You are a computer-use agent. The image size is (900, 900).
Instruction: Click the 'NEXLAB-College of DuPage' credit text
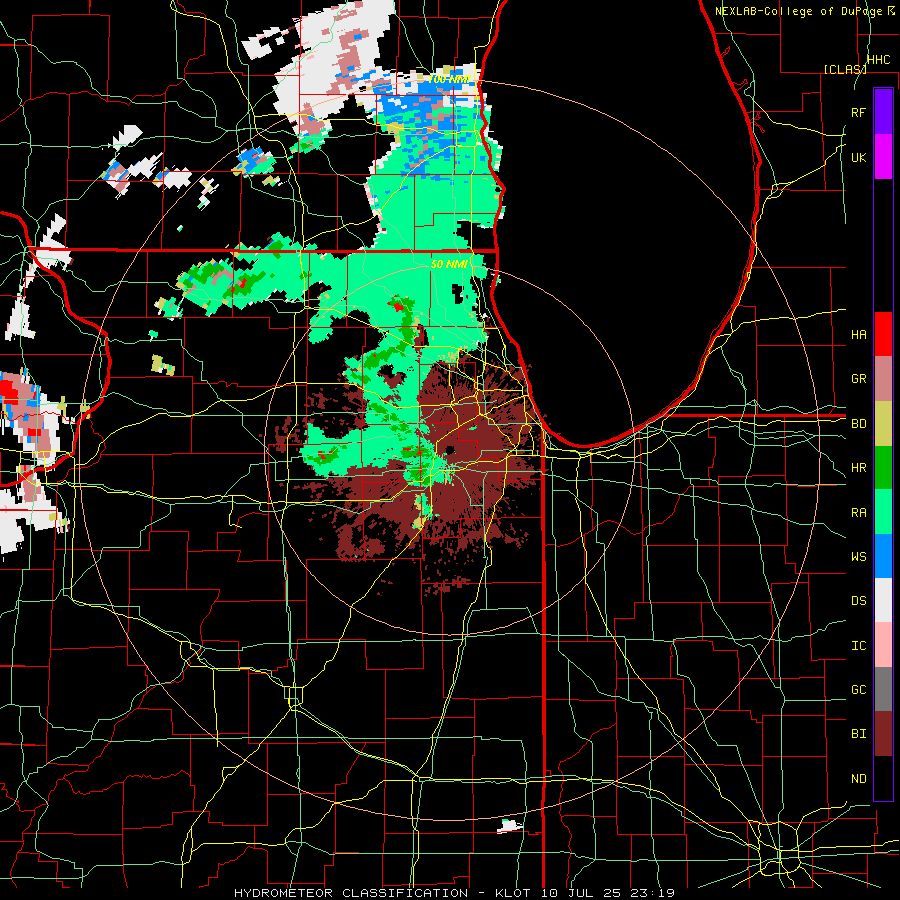(800, 11)
